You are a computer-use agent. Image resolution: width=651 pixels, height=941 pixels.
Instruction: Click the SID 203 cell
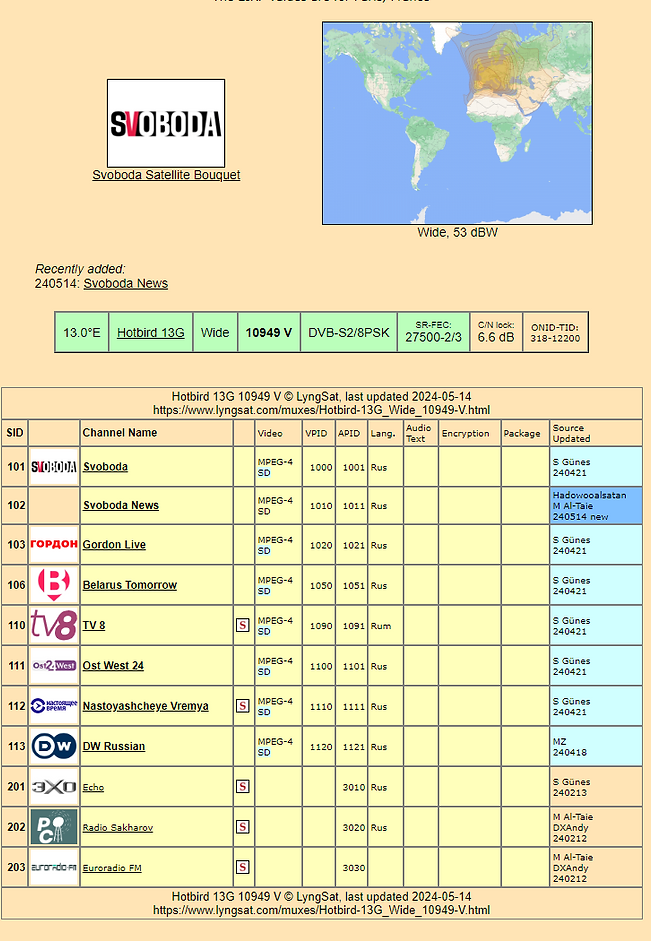tap(16, 867)
